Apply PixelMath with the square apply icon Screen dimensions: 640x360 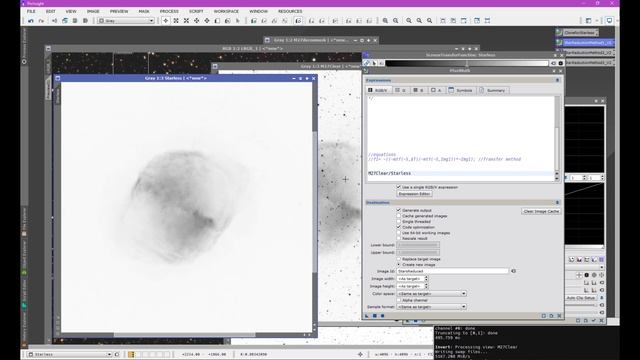375,316
